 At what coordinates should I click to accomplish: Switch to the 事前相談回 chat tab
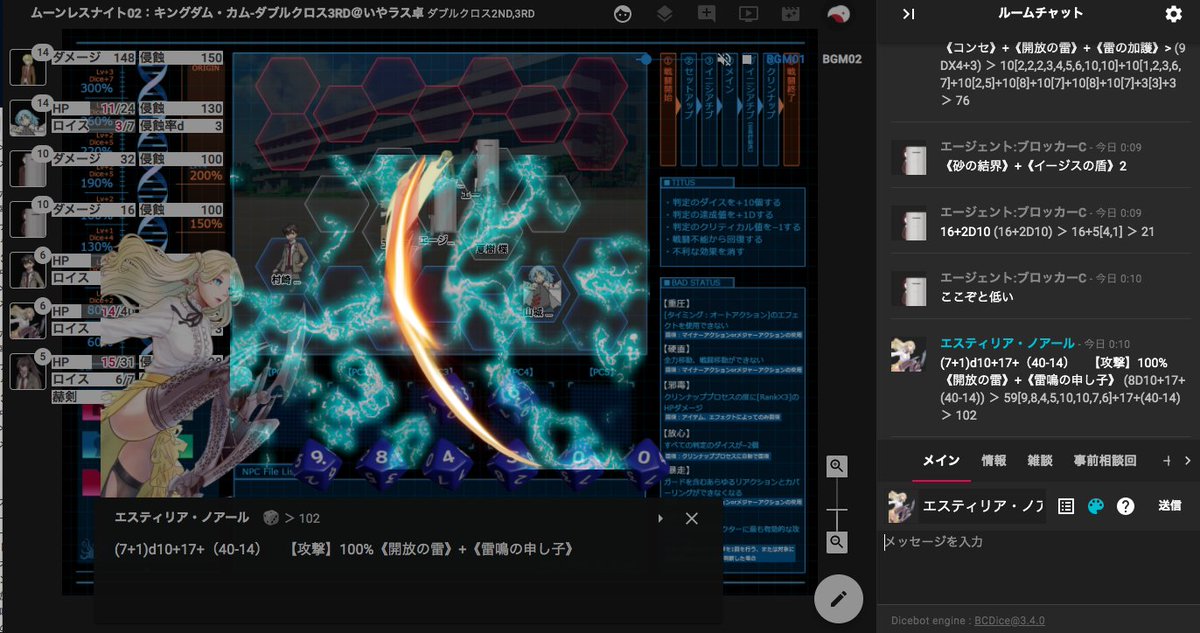point(1105,461)
